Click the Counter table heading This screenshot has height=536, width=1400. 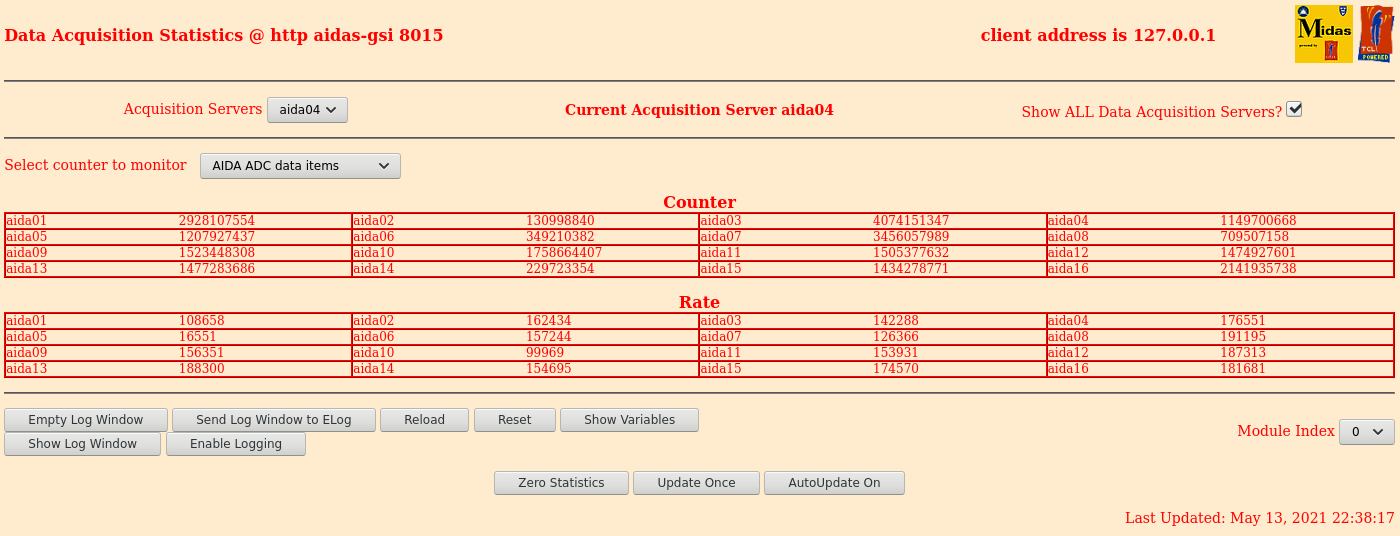pyautogui.click(x=699, y=202)
